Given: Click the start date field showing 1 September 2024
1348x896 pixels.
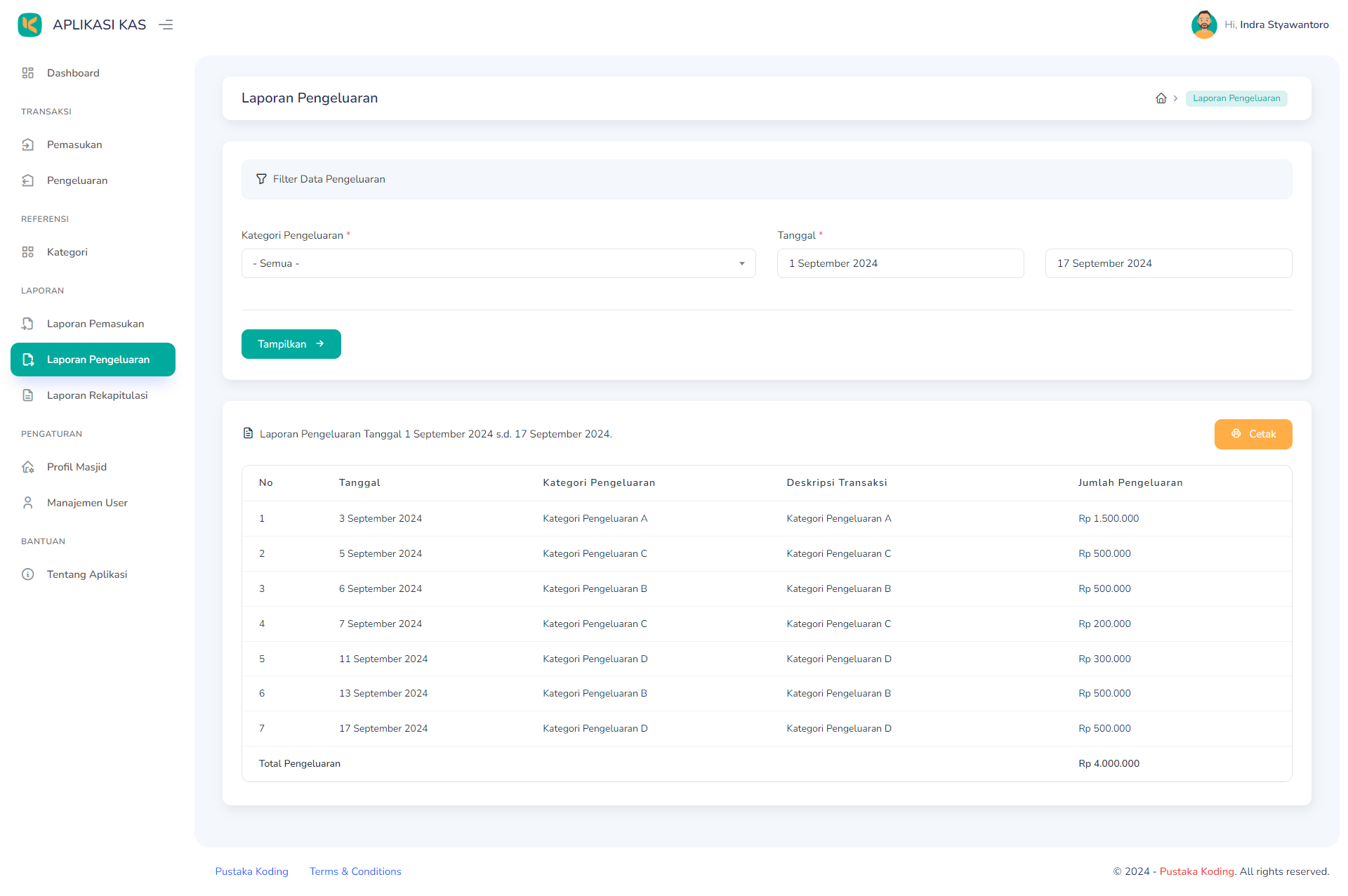Looking at the screenshot, I should click(900, 263).
